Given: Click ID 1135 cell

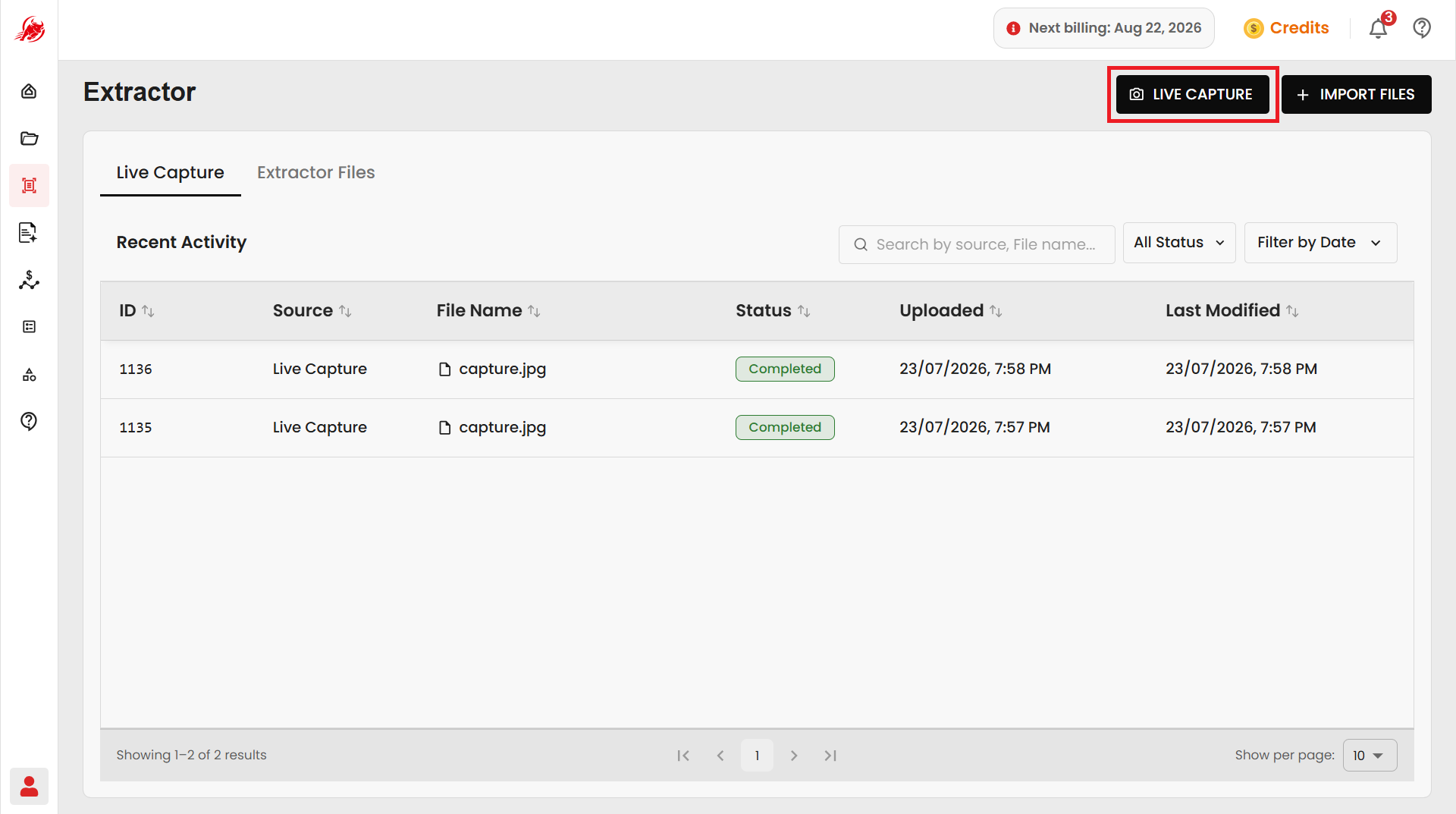Looking at the screenshot, I should 136,428.
